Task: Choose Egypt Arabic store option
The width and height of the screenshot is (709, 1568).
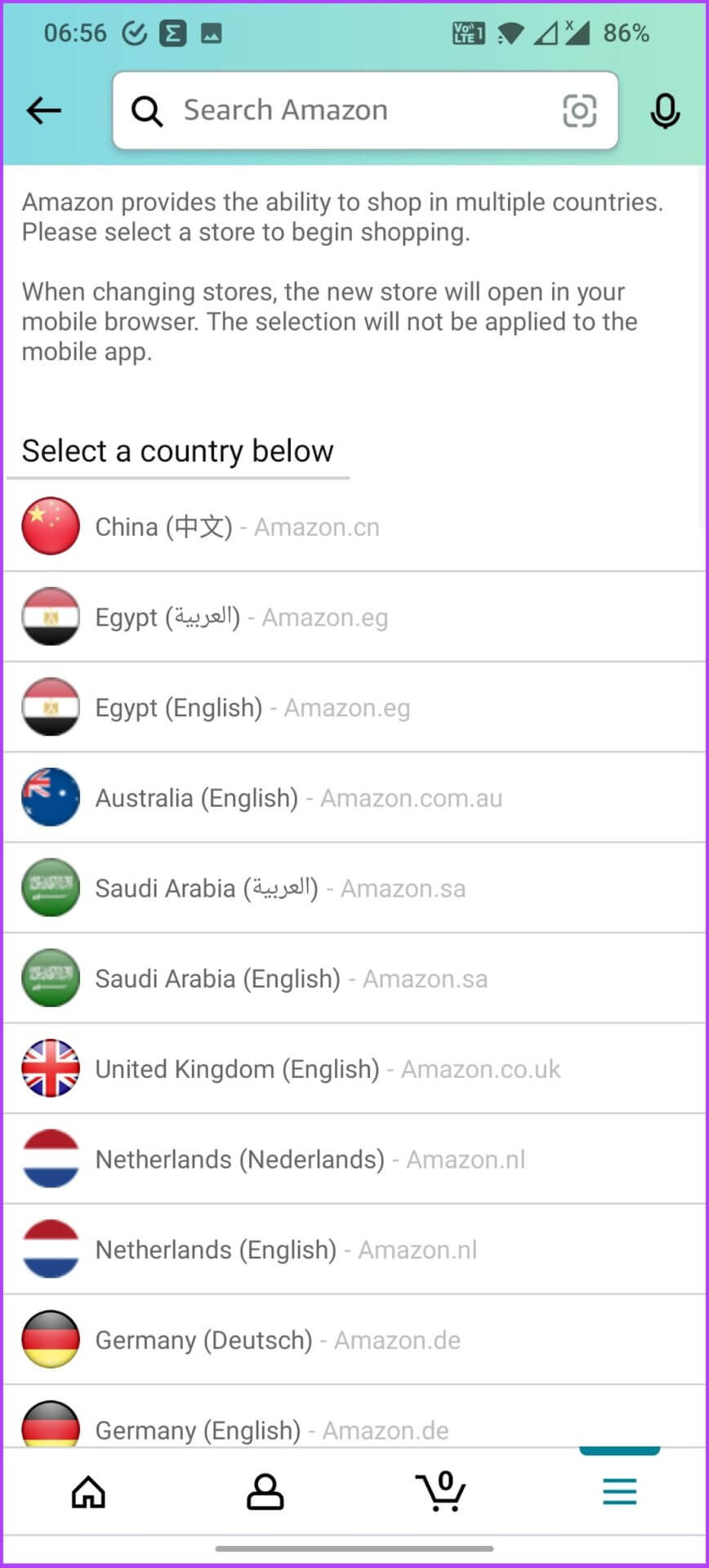Action: 241,617
